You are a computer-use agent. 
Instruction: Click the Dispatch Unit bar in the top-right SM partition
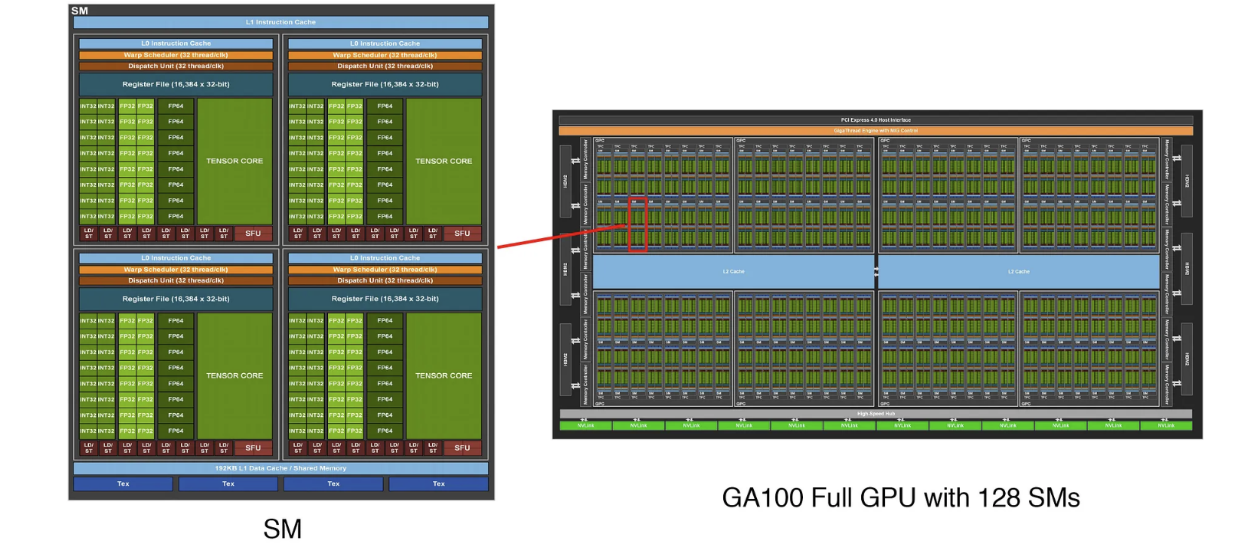(x=385, y=66)
